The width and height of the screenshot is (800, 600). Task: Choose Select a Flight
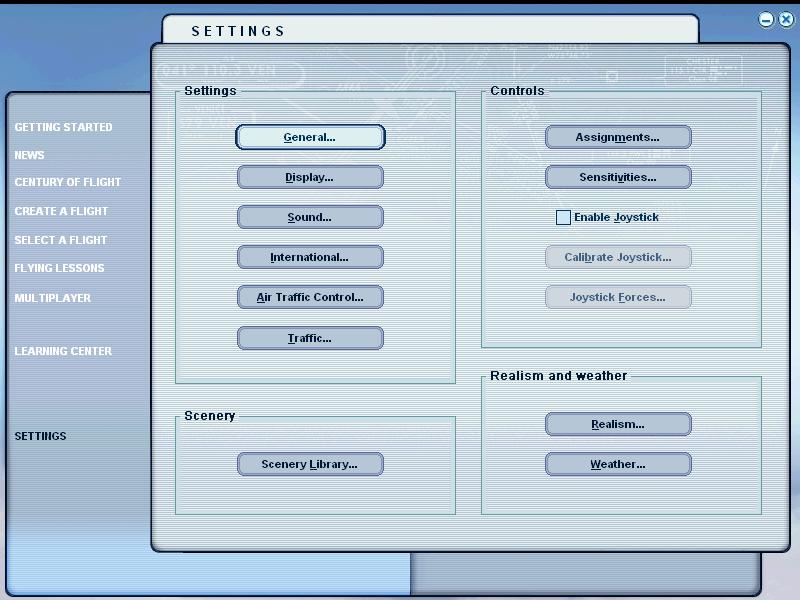coord(61,240)
